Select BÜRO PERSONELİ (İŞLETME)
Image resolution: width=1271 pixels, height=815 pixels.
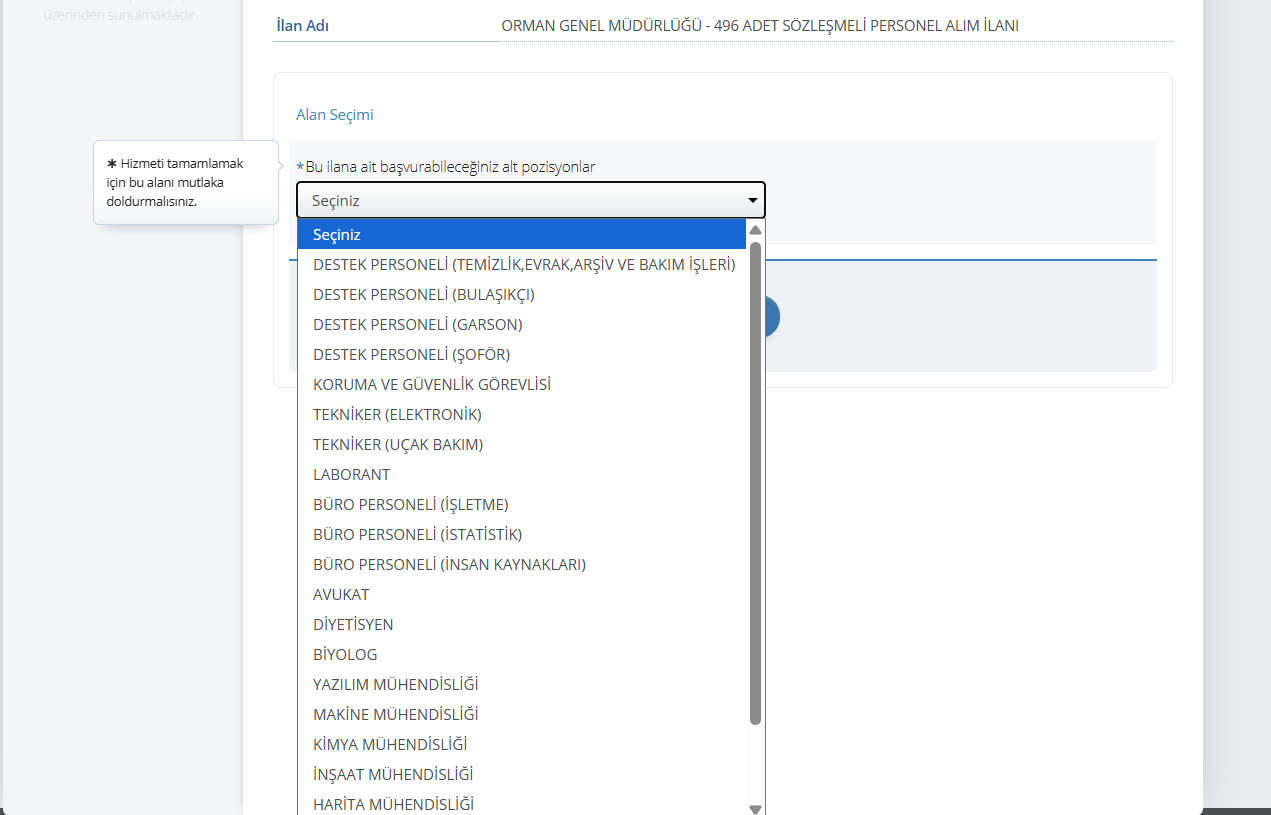(410, 504)
